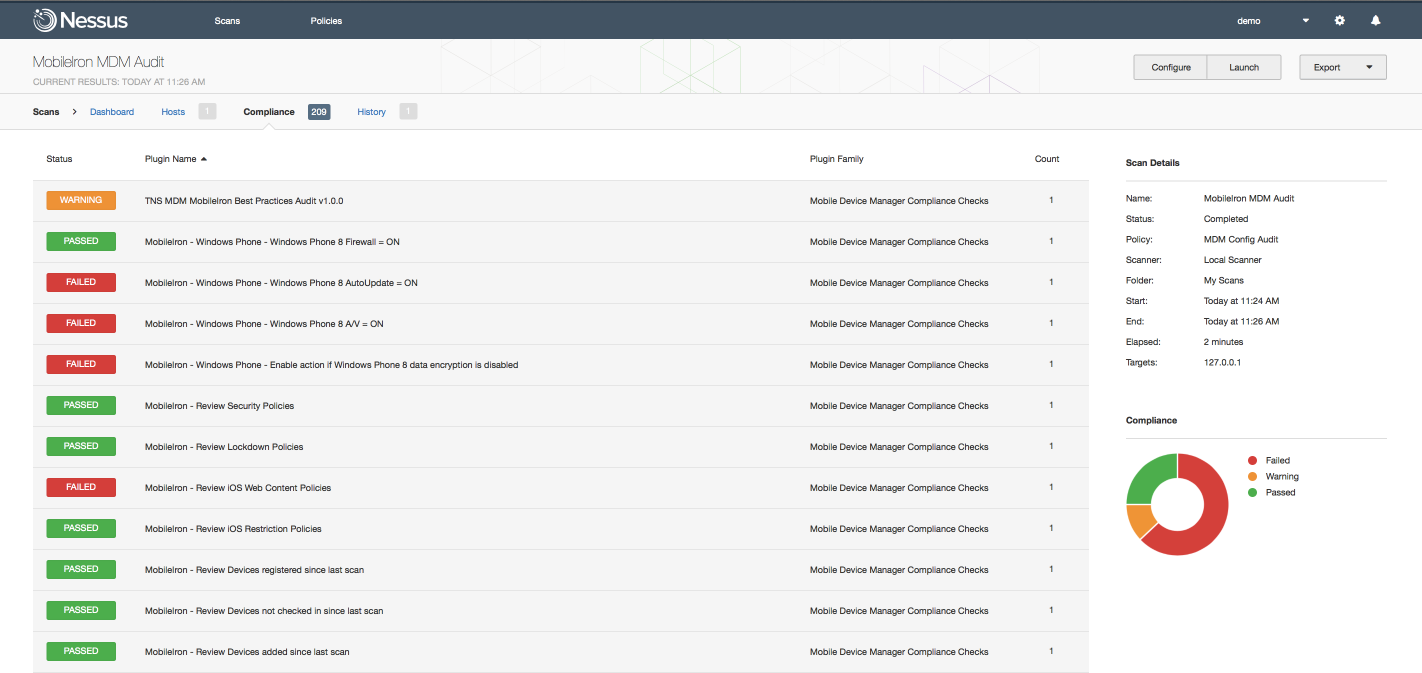
Task: Open the Policies menu
Action: pyautogui.click(x=326, y=21)
